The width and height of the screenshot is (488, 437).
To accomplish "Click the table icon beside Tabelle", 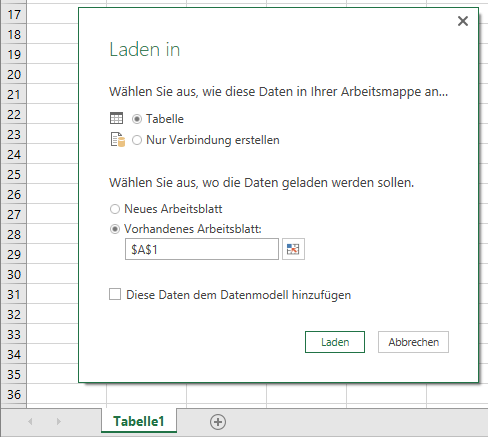I will coord(116,118).
